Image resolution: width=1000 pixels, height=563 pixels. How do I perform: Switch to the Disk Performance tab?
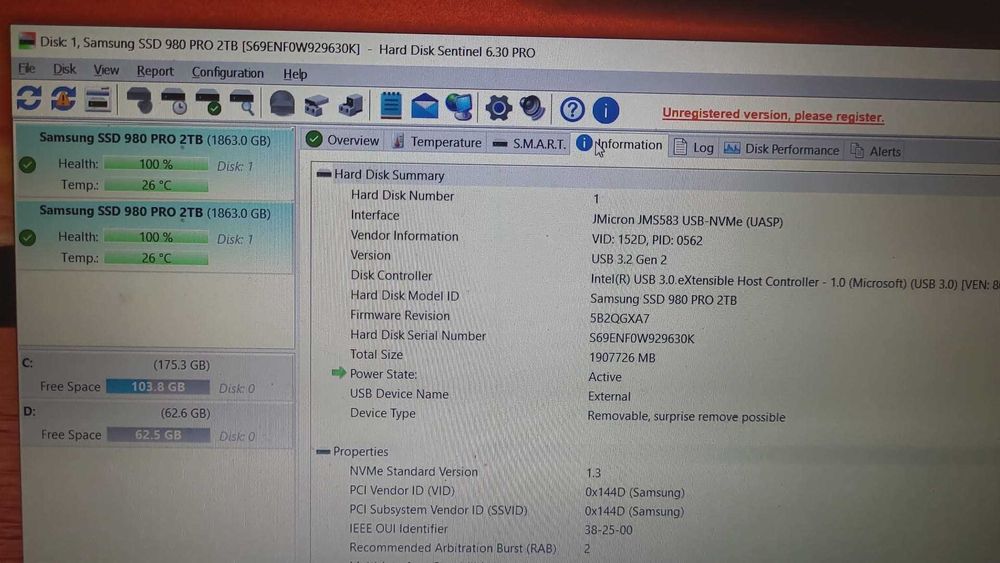click(x=782, y=149)
